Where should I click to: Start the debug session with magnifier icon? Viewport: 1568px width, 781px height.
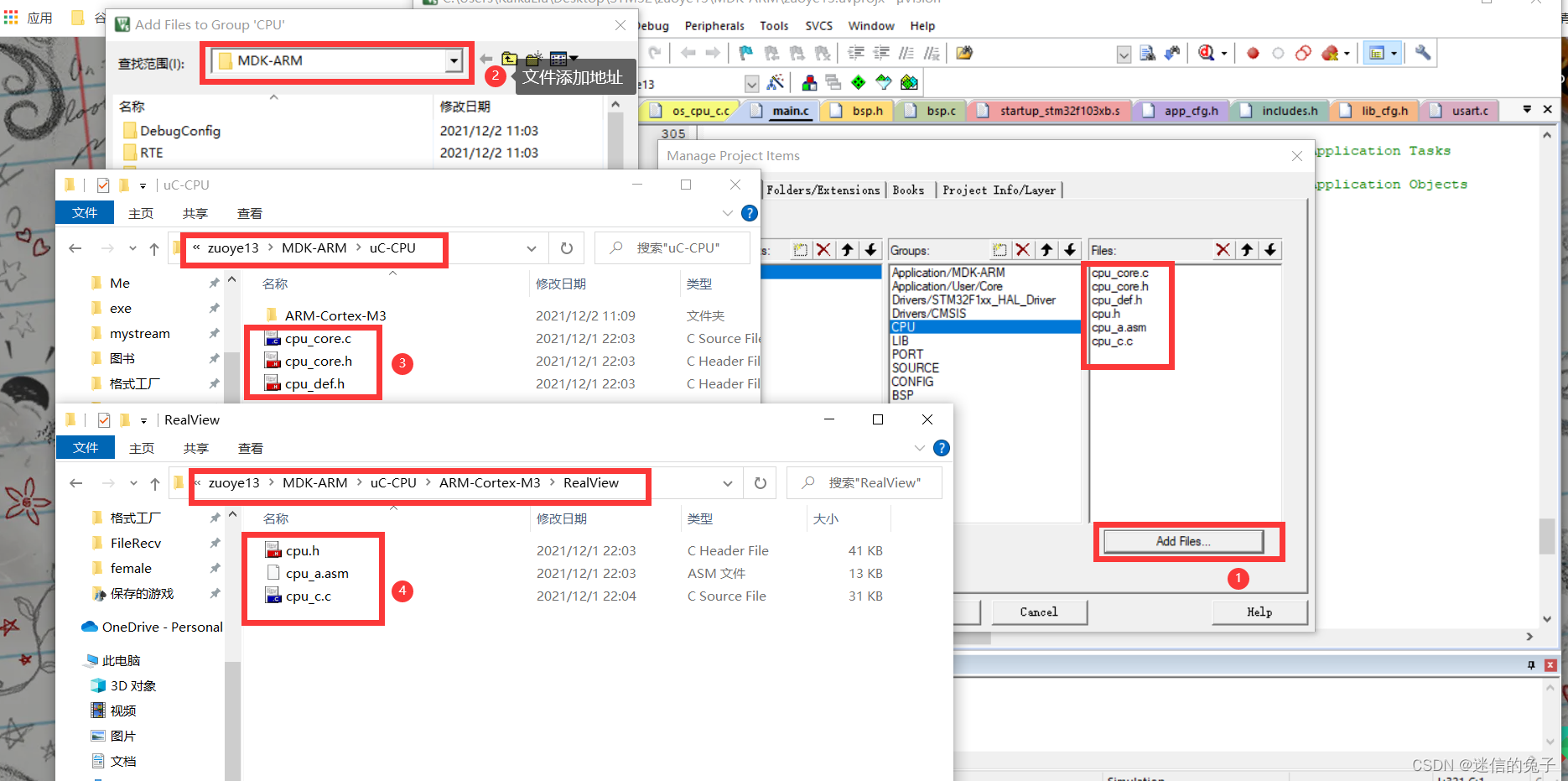tap(1207, 54)
